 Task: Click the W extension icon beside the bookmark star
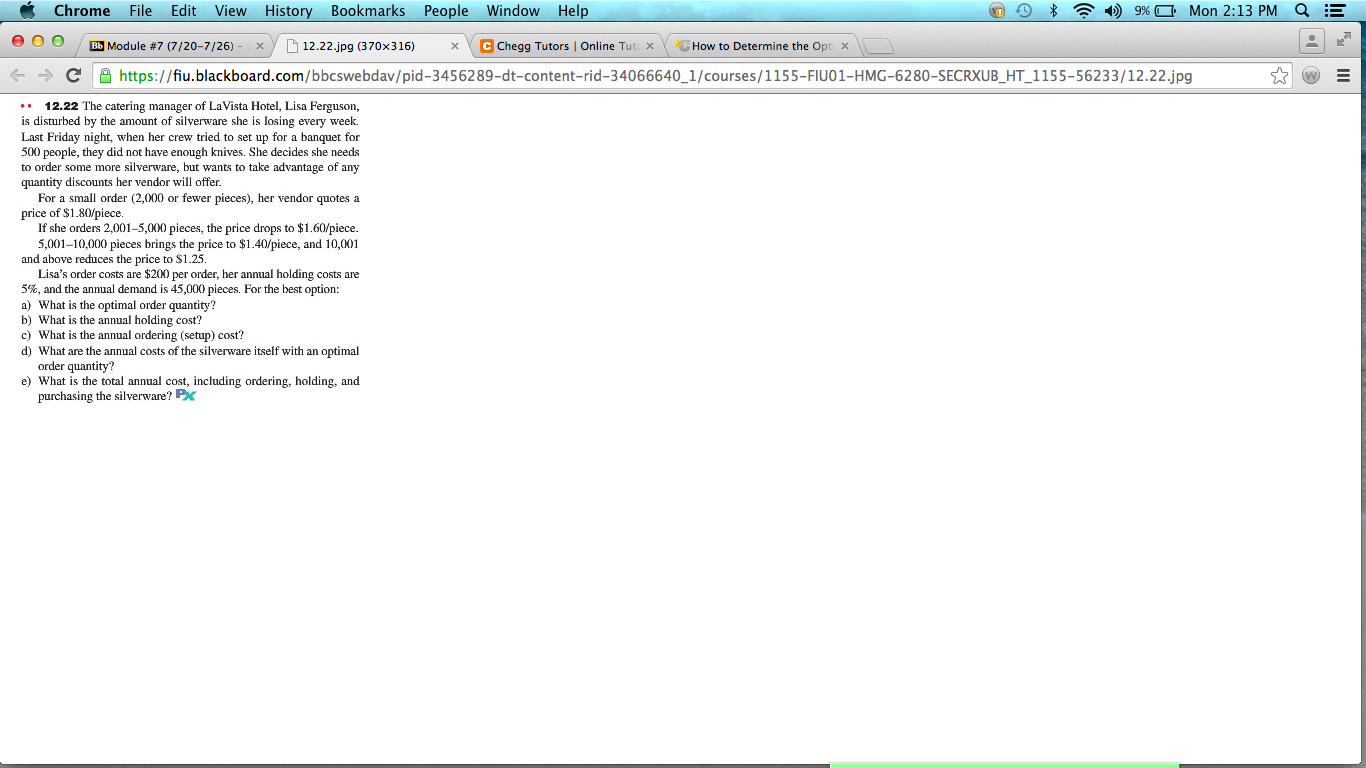coord(1311,75)
